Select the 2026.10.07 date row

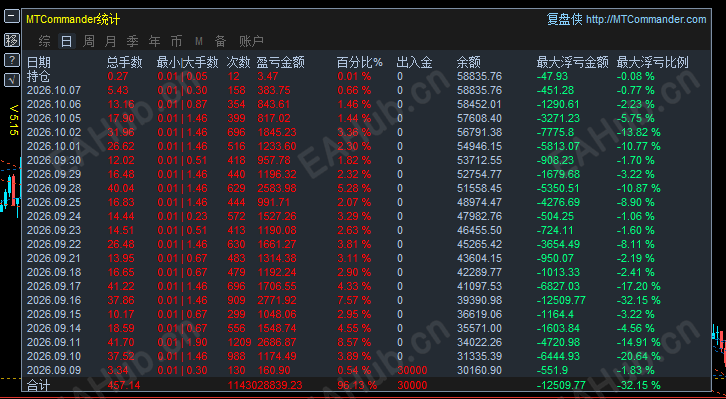click(x=54, y=90)
